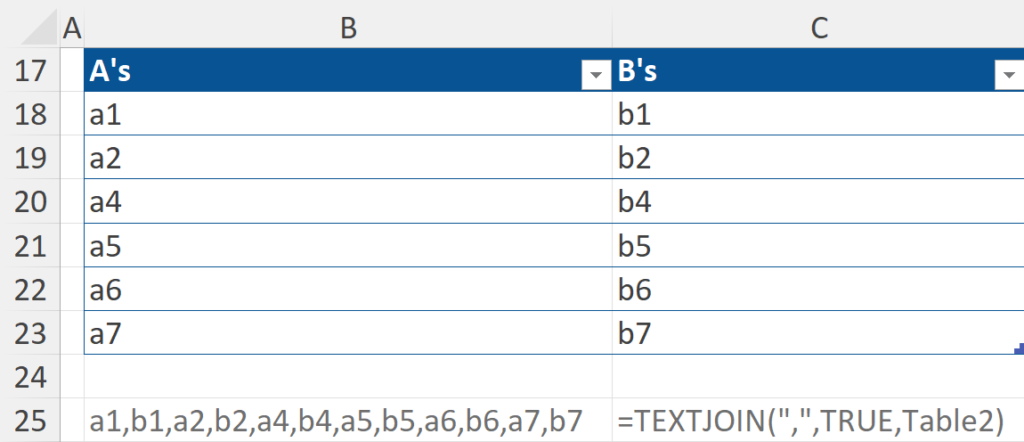Click the cell showing the TEXTJOIN formula
The height and width of the screenshot is (442, 1024).
[x=818, y=420]
